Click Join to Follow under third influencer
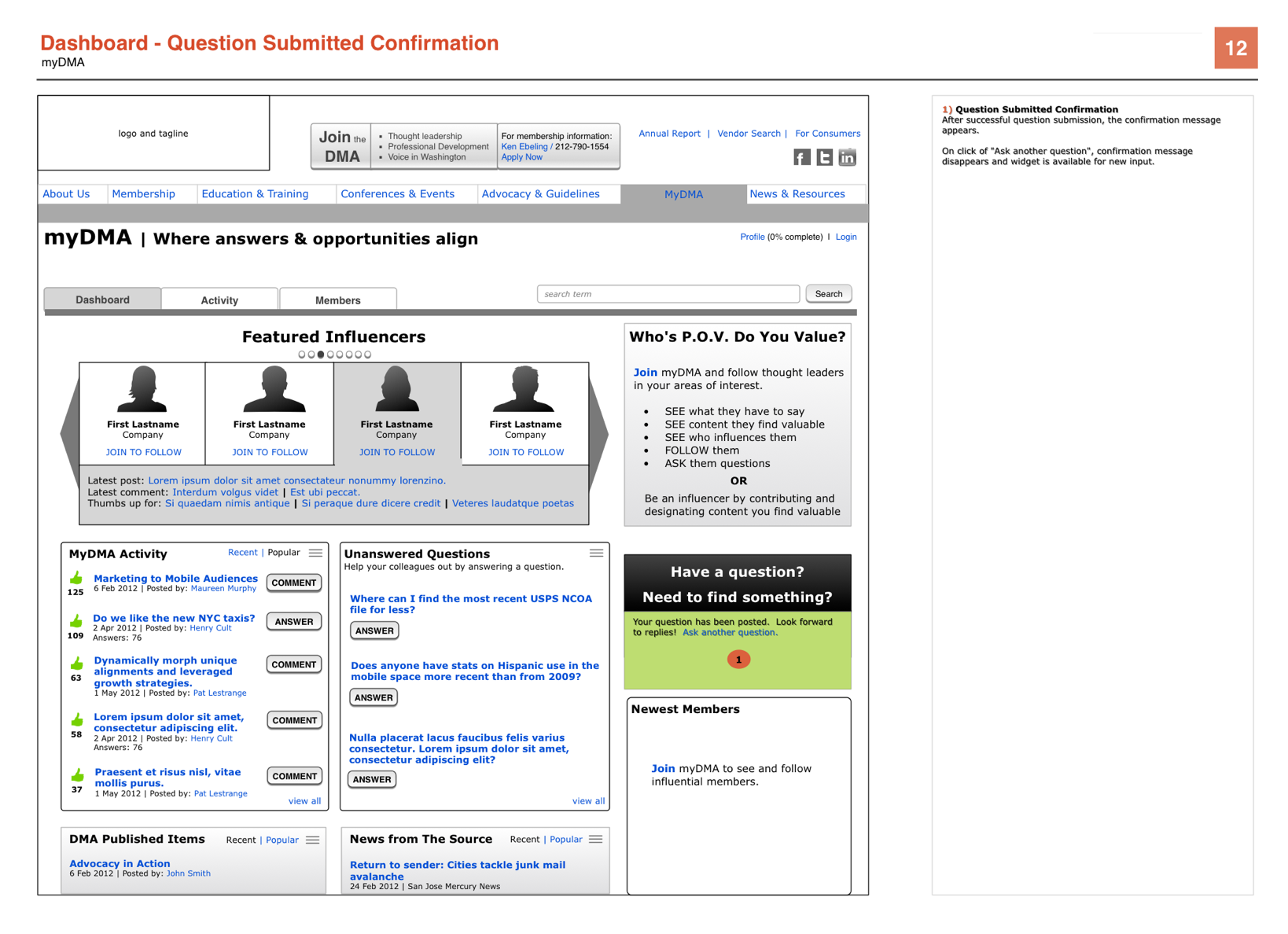Viewport: 1288px width, 934px height. pyautogui.click(x=397, y=452)
